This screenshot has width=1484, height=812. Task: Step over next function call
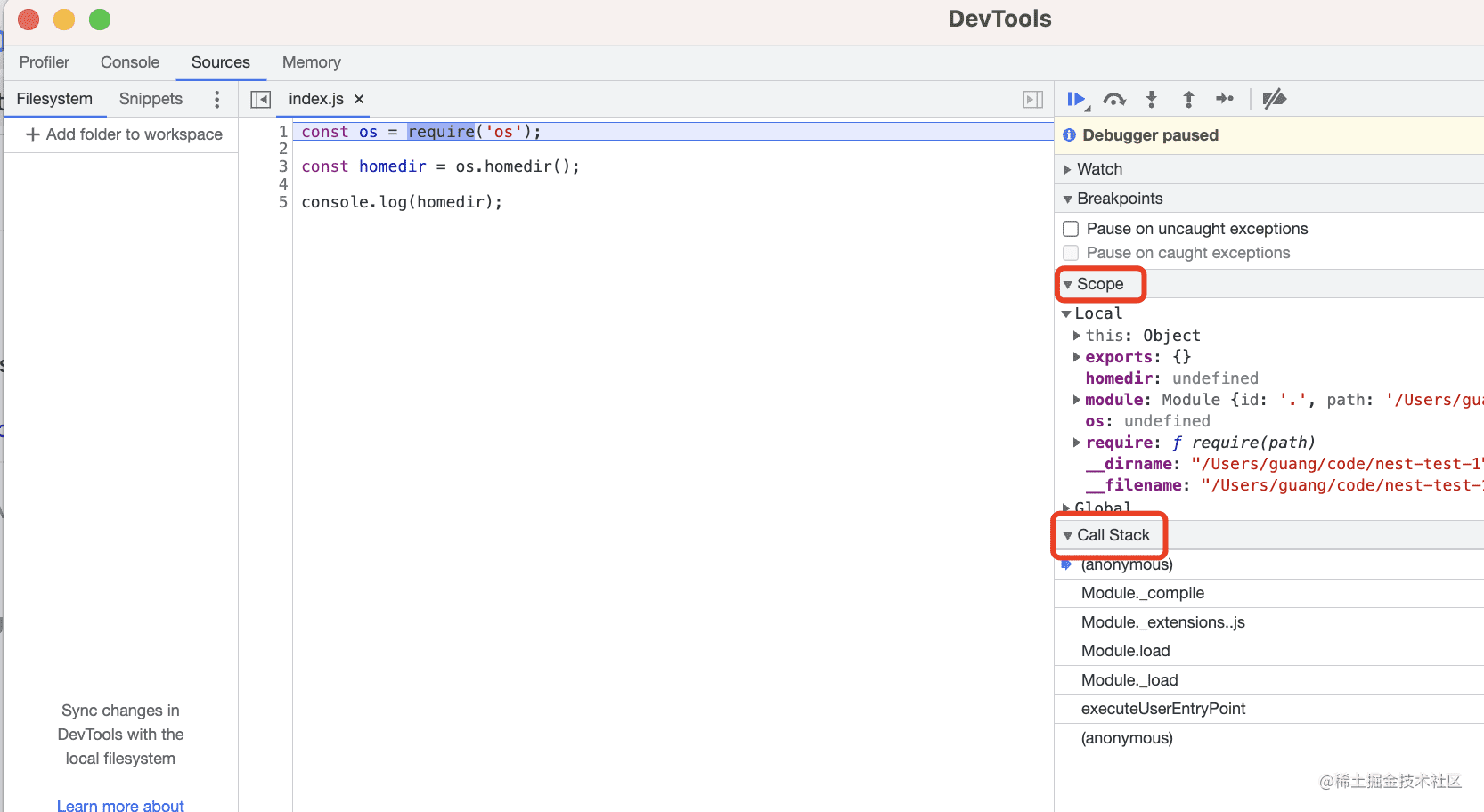tap(1114, 99)
